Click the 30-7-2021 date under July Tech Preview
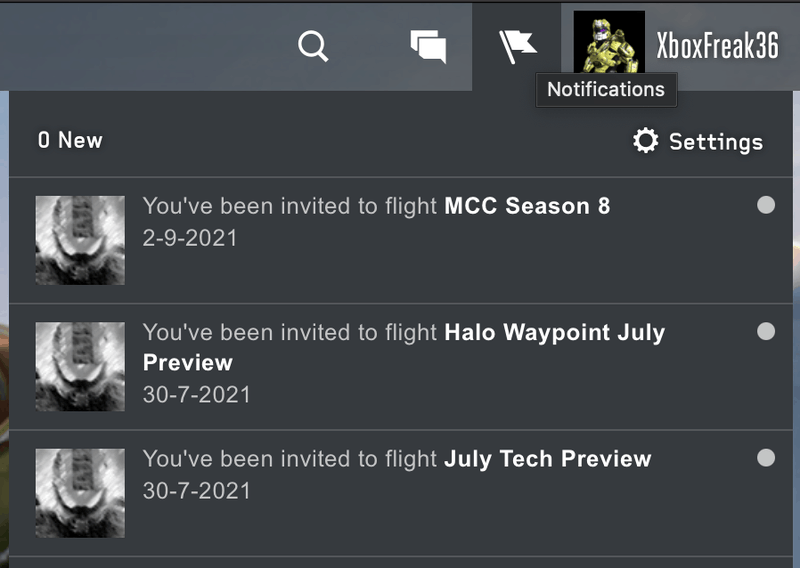This screenshot has height=568, width=800. click(197, 491)
